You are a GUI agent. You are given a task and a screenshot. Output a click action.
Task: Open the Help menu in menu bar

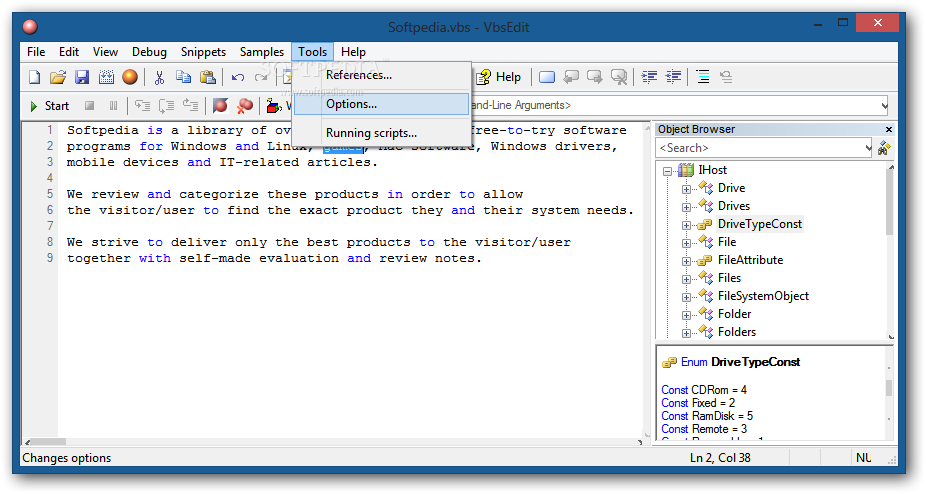point(353,52)
